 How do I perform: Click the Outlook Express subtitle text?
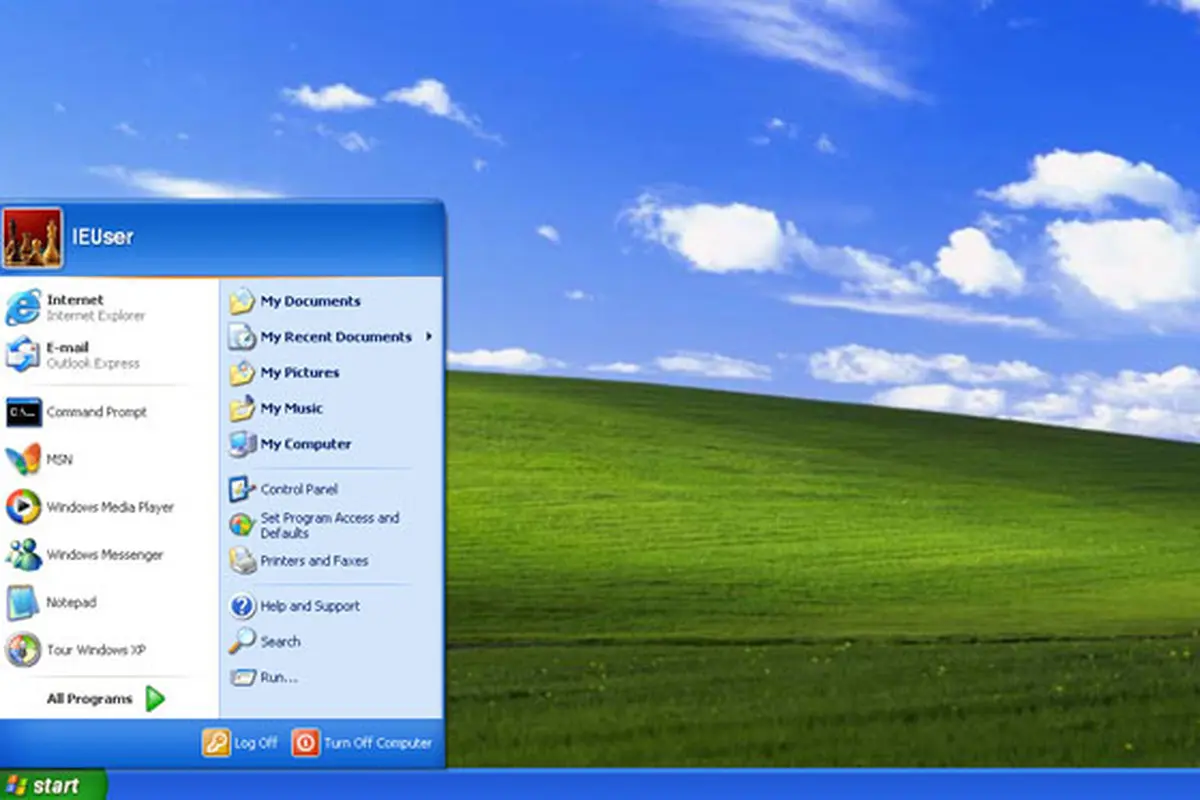point(93,364)
